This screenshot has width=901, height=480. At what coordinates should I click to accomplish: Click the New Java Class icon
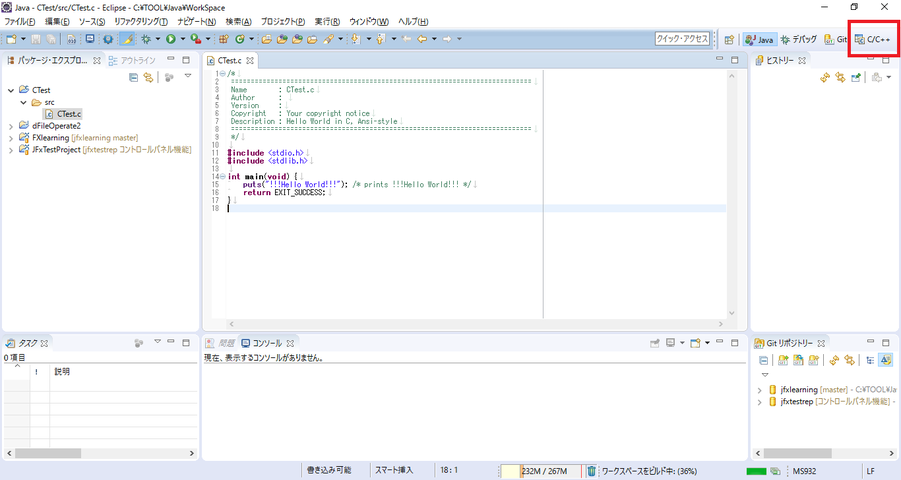point(240,39)
